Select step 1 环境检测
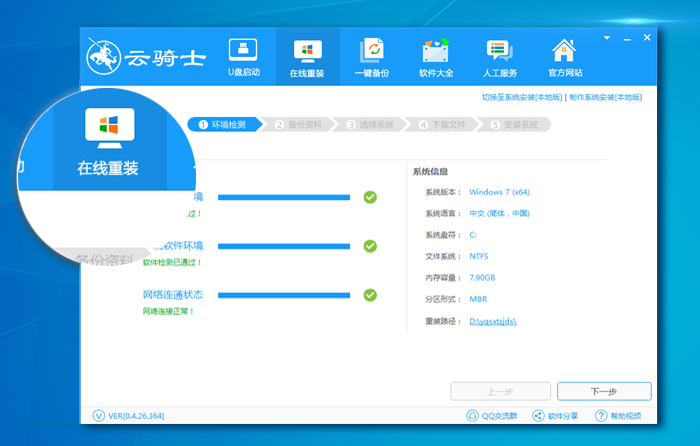 click(225, 125)
